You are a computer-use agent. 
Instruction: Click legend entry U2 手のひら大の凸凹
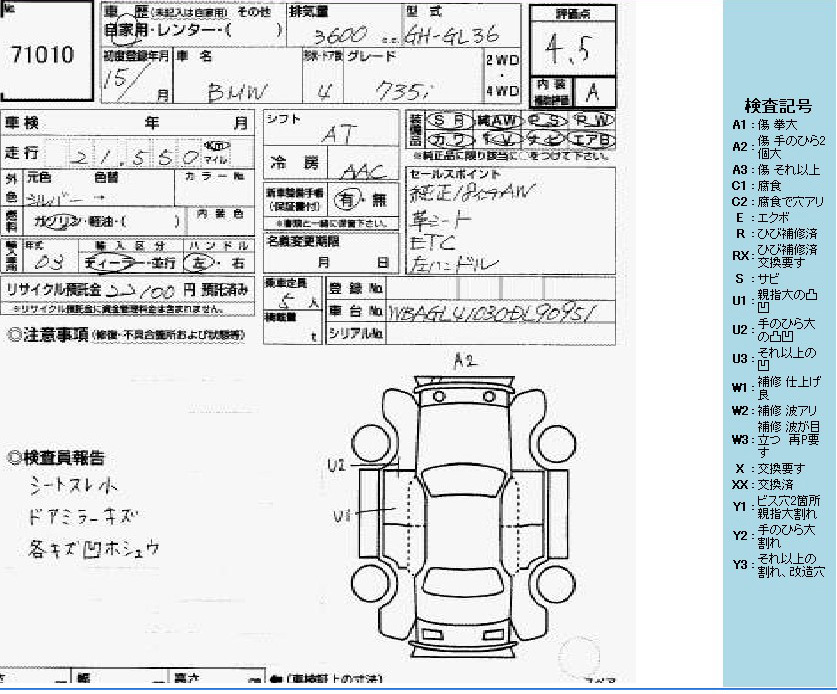click(x=774, y=330)
